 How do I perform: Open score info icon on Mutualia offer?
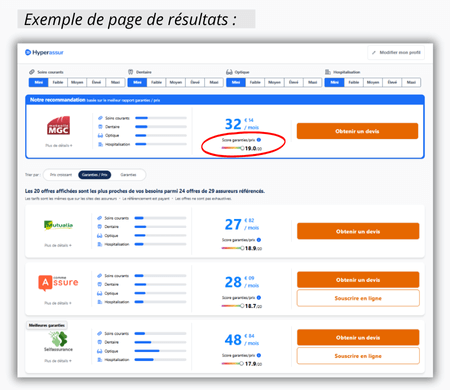pos(259,240)
